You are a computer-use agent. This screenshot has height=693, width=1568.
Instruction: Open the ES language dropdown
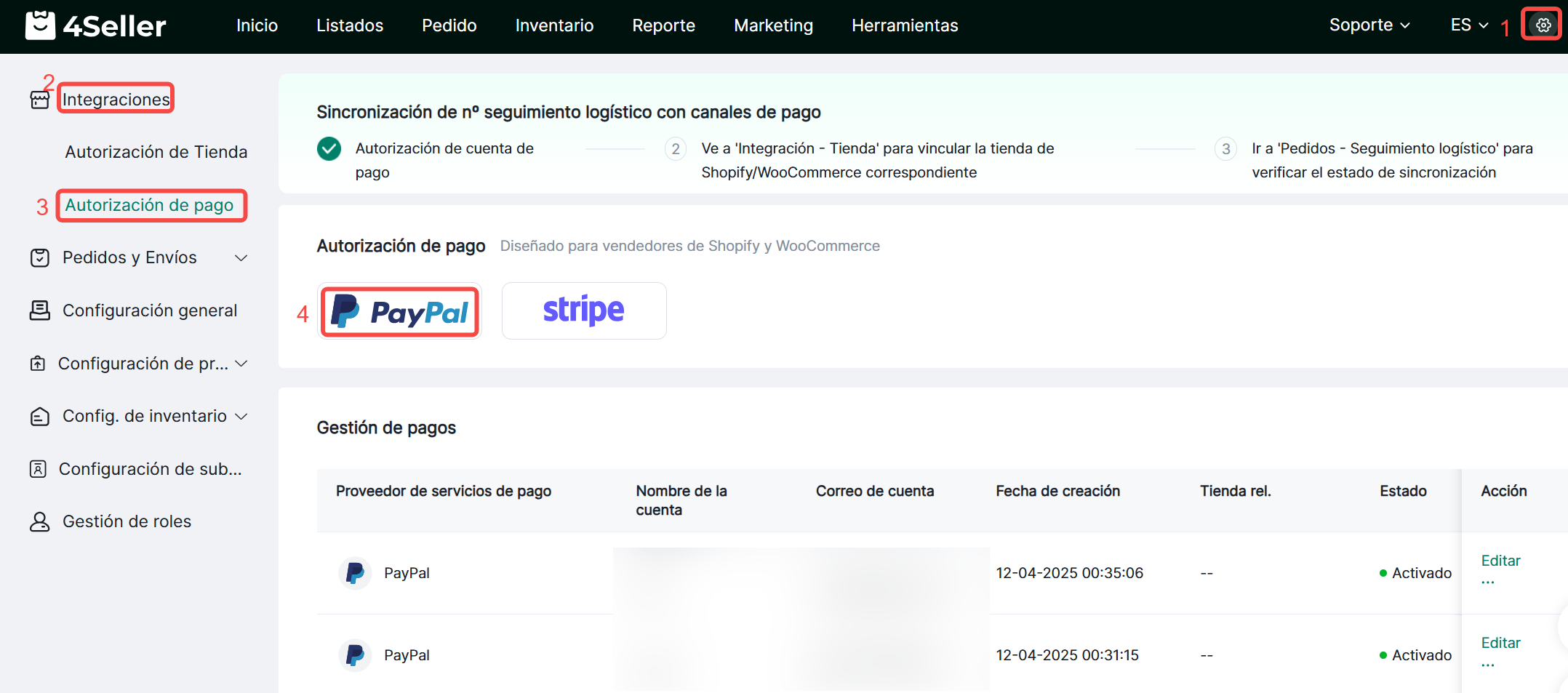coord(1468,25)
